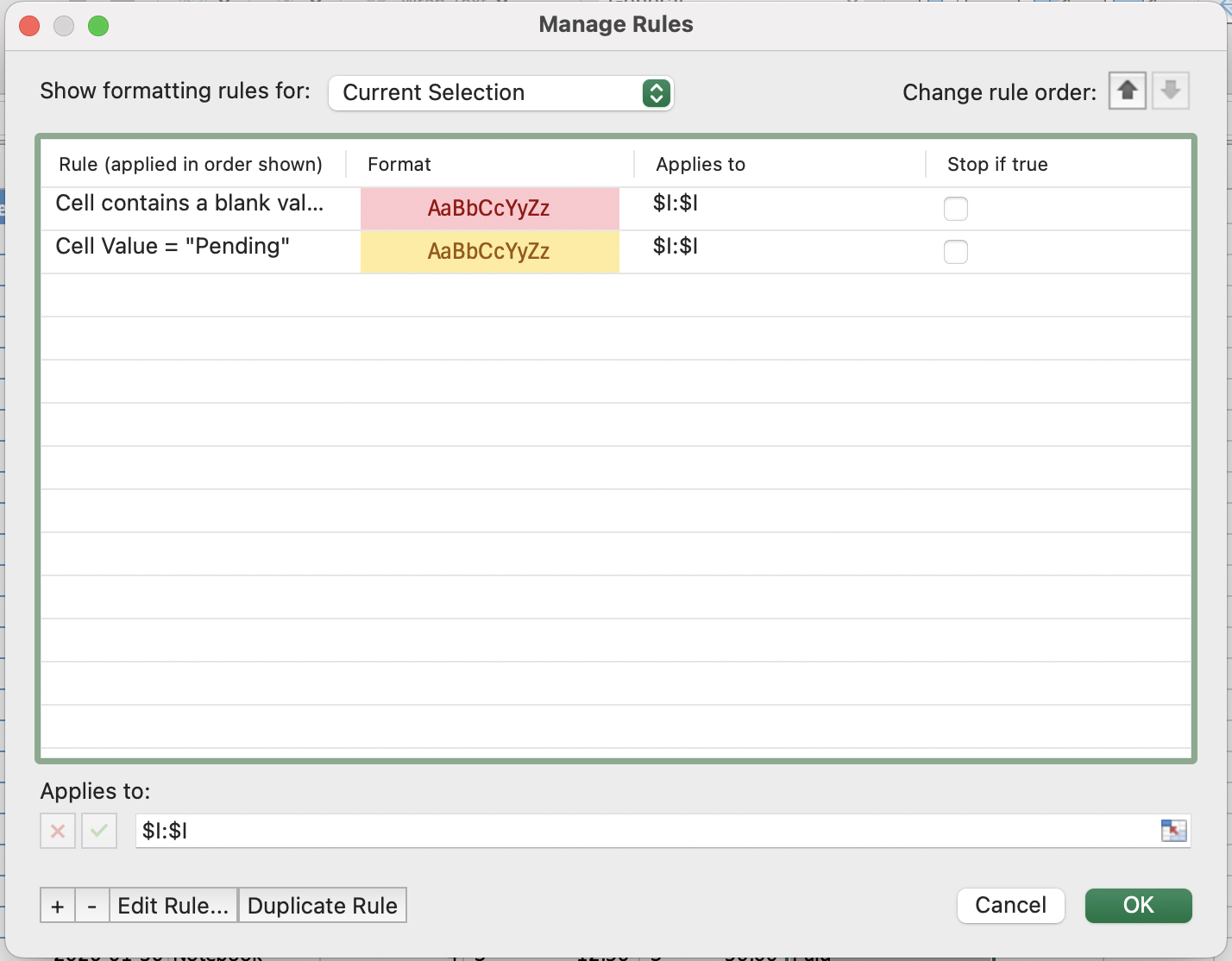The image size is (1232, 961).
Task: Confirm the Applies to range edit
Action: tap(99, 831)
